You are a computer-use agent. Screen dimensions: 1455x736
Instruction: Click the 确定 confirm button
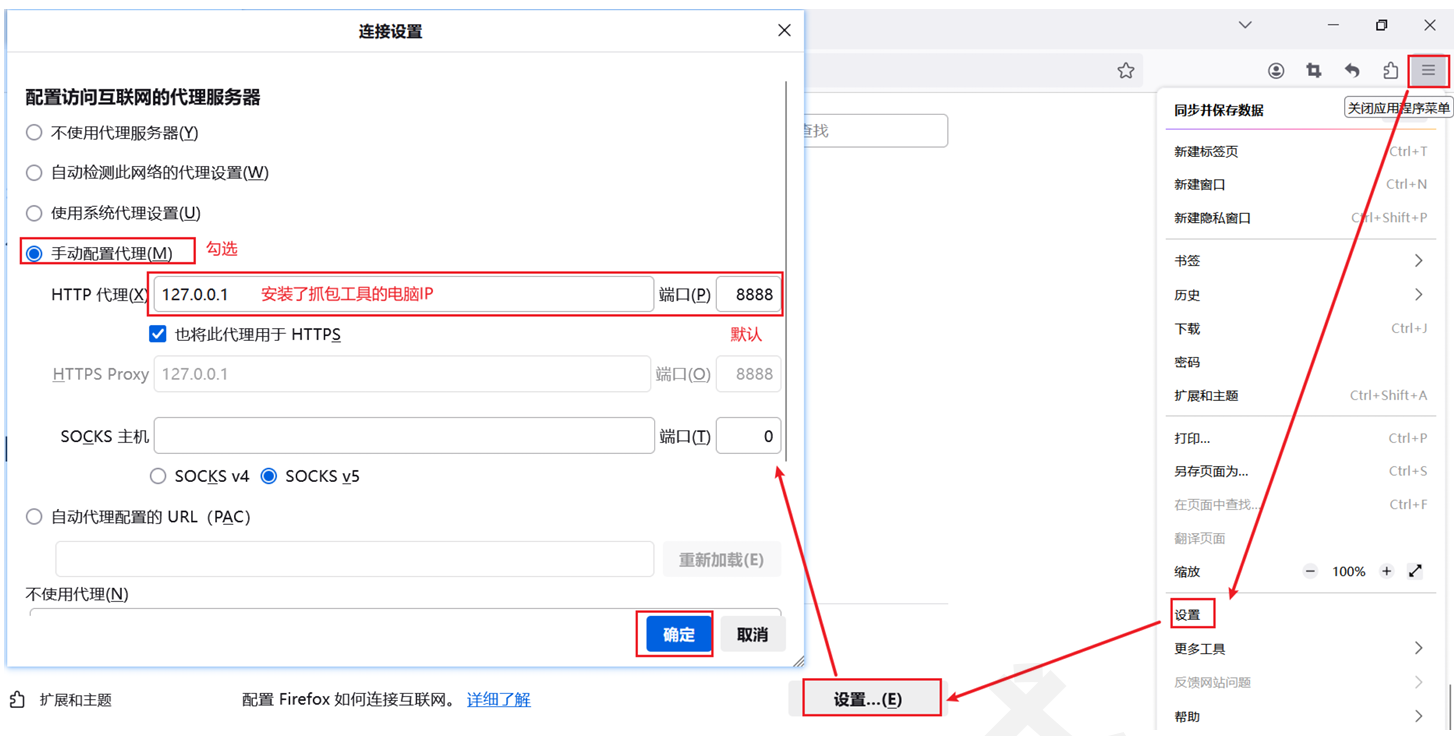678,635
